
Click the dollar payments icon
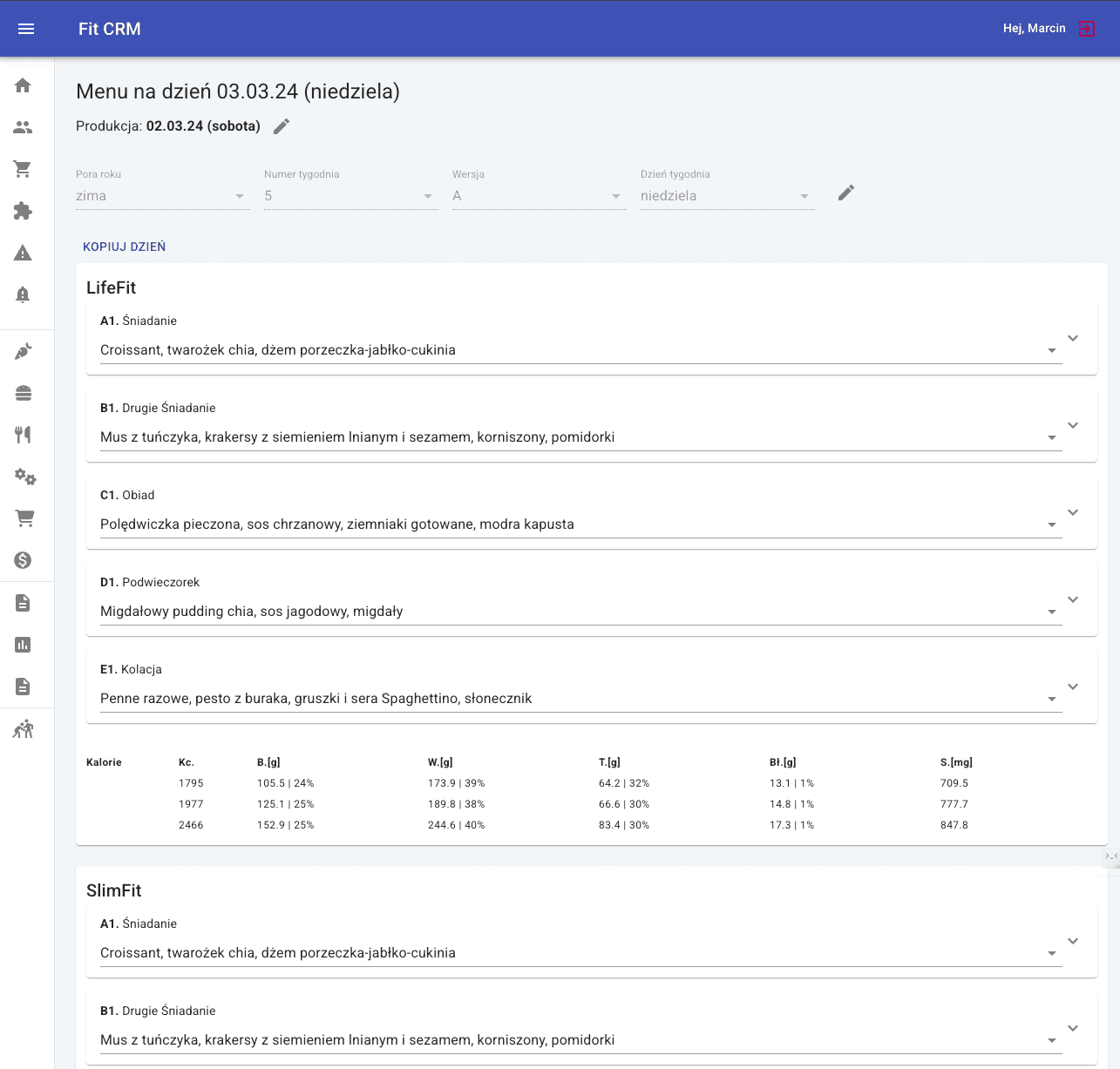[22, 560]
